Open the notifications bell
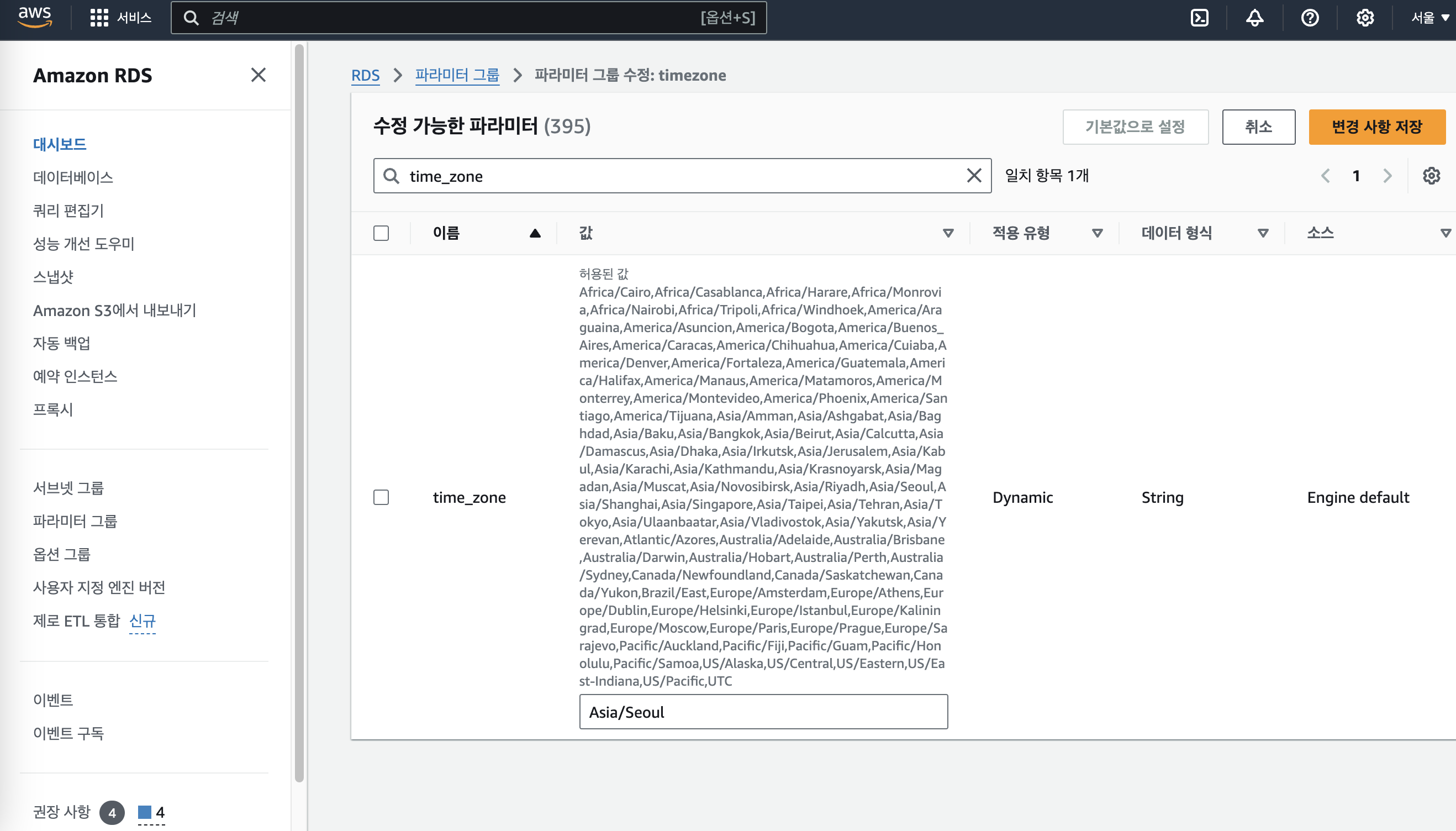1456x831 pixels. pyautogui.click(x=1254, y=18)
